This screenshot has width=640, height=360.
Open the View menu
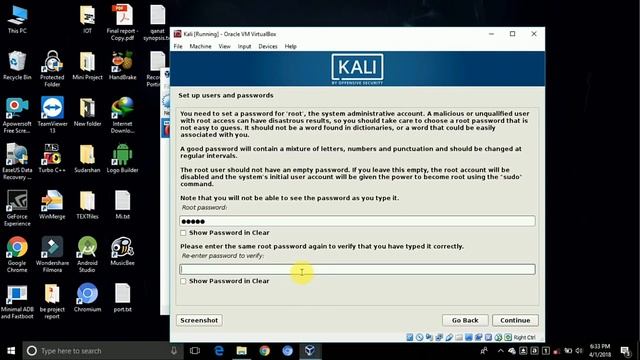[224, 47]
